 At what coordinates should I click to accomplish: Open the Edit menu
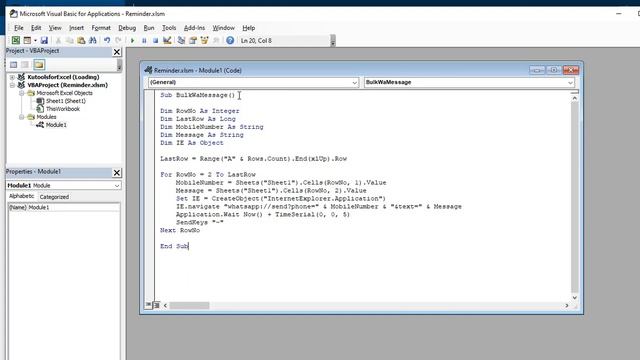[x=36, y=28]
